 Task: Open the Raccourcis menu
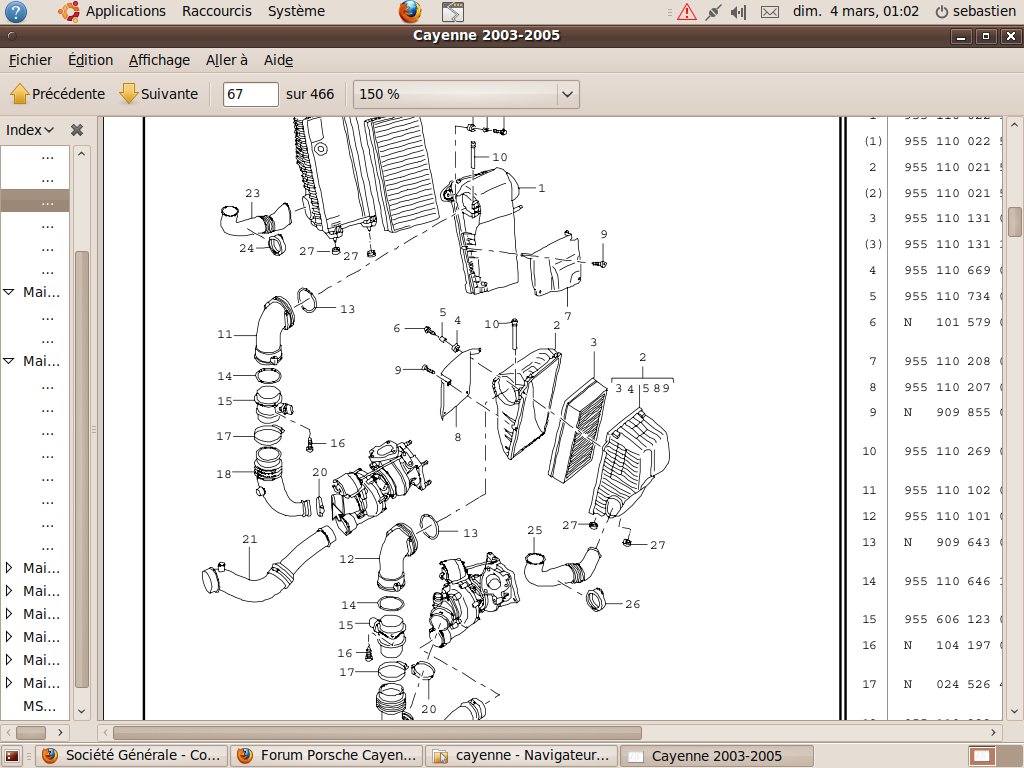(x=217, y=11)
